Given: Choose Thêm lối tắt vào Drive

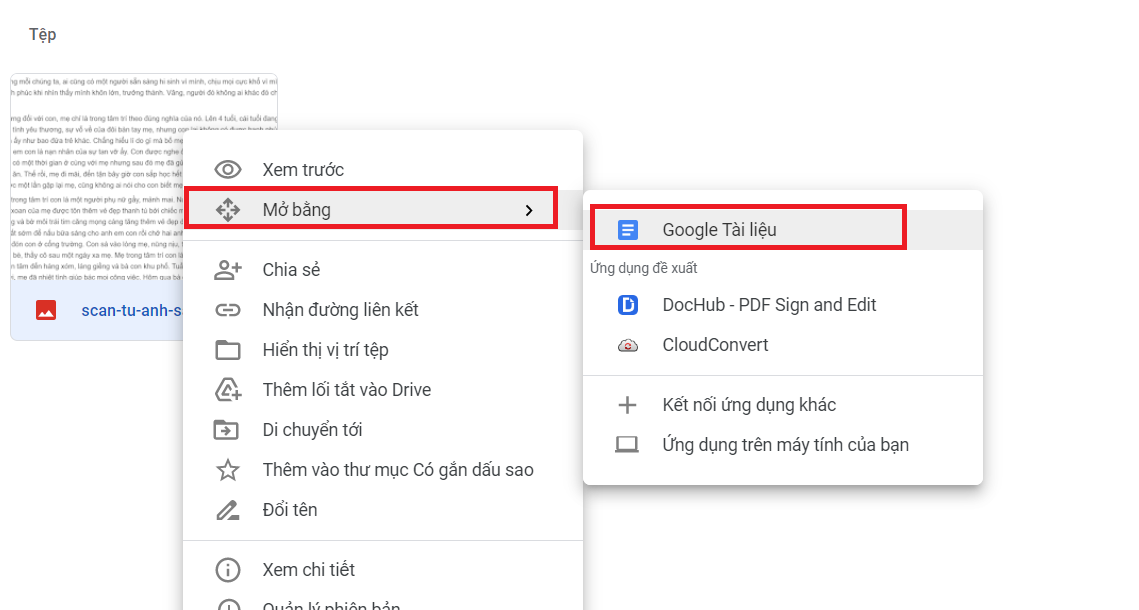Looking at the screenshot, I should click(x=383, y=390).
